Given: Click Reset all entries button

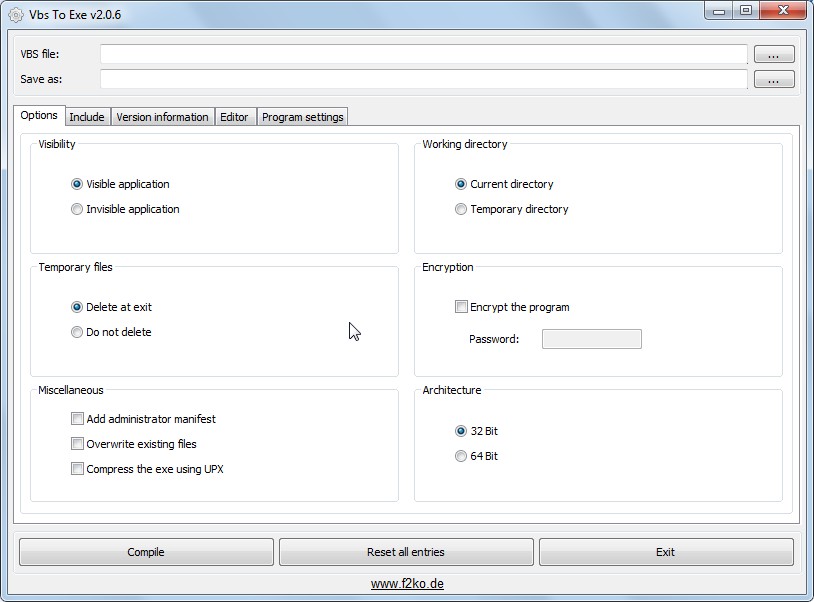Looking at the screenshot, I should pyautogui.click(x=406, y=552).
